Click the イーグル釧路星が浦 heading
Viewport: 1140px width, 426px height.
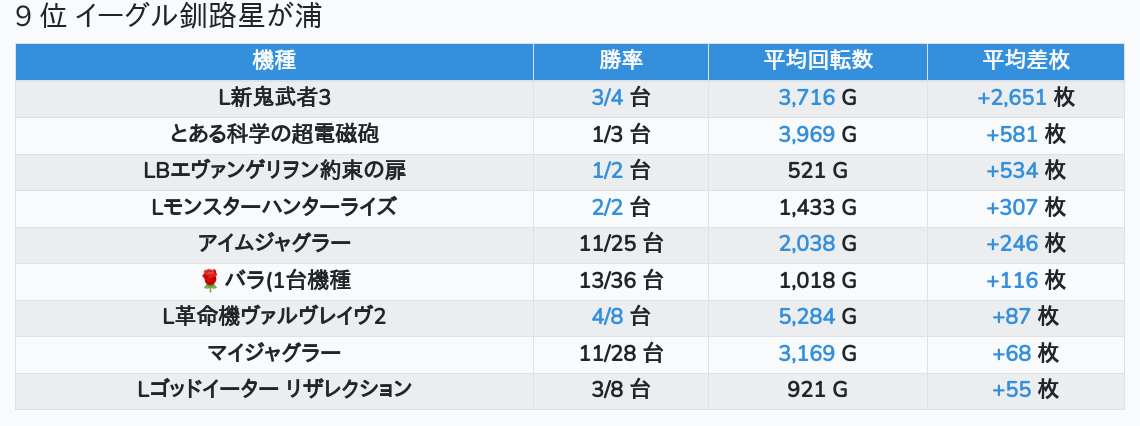[198, 17]
